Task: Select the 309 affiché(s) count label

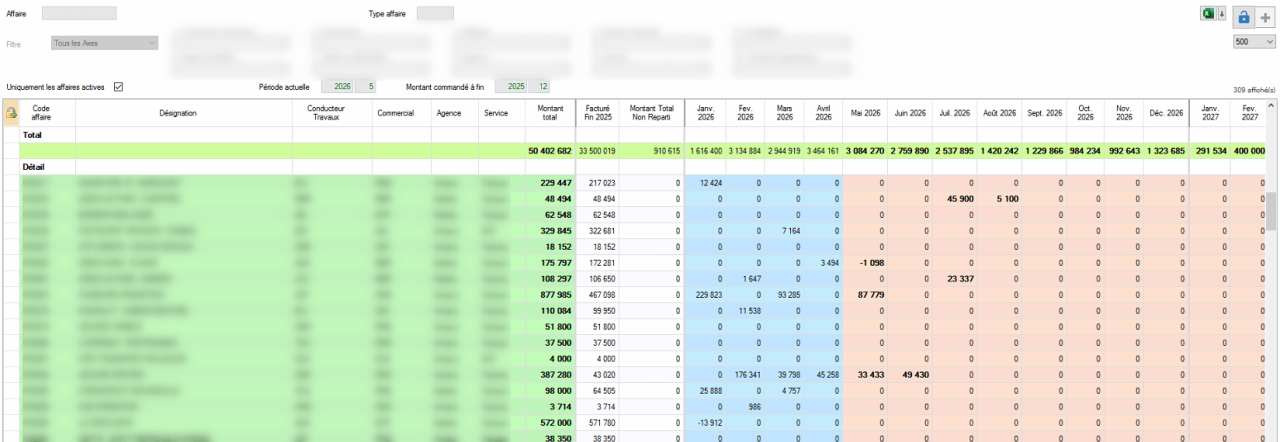Action: point(1255,90)
